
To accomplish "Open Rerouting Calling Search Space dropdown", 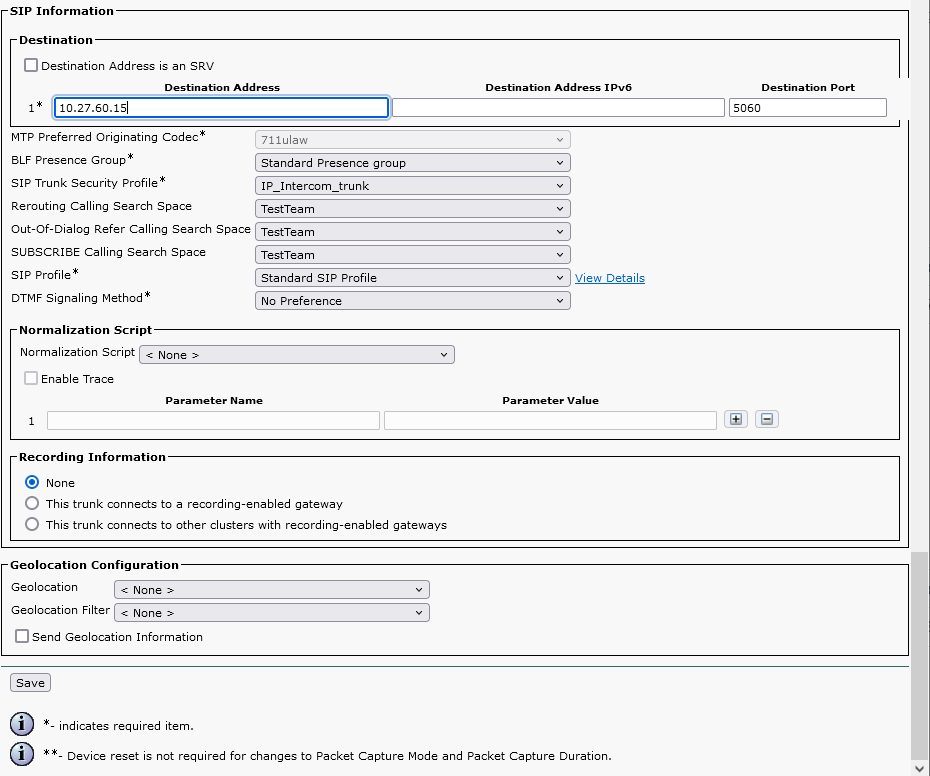I will click(x=413, y=209).
